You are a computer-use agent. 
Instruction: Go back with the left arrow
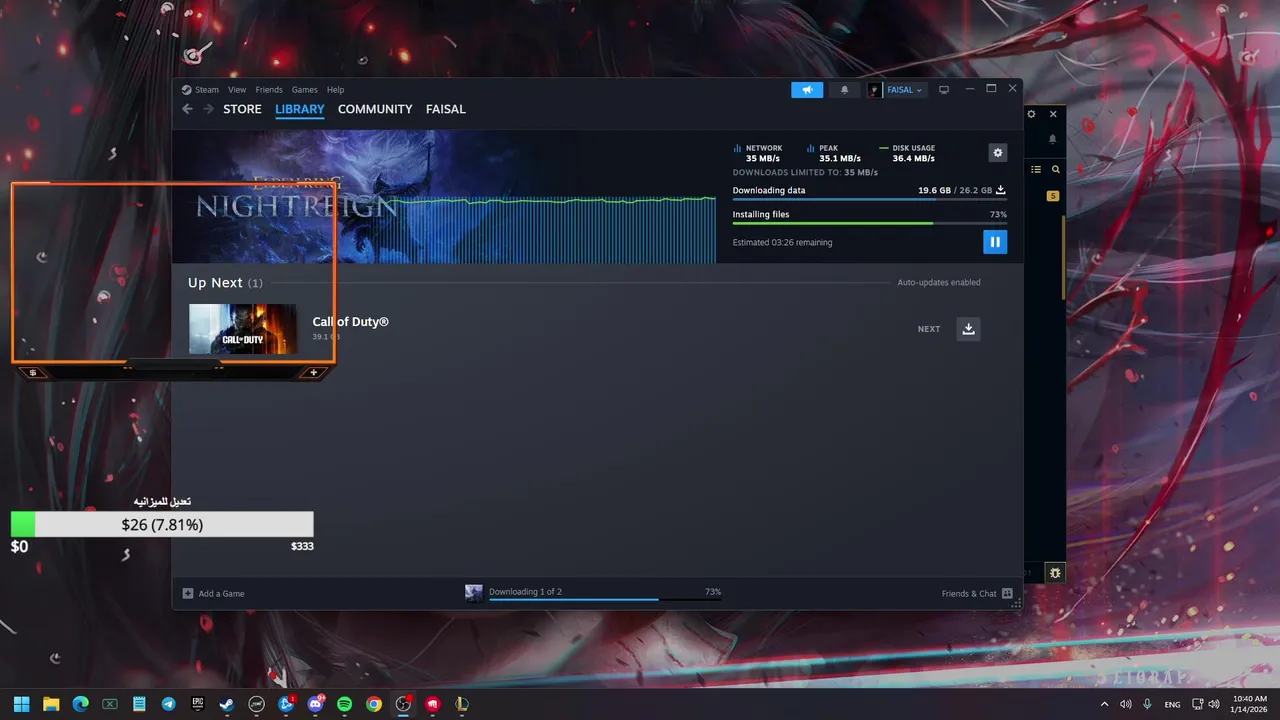(187, 109)
